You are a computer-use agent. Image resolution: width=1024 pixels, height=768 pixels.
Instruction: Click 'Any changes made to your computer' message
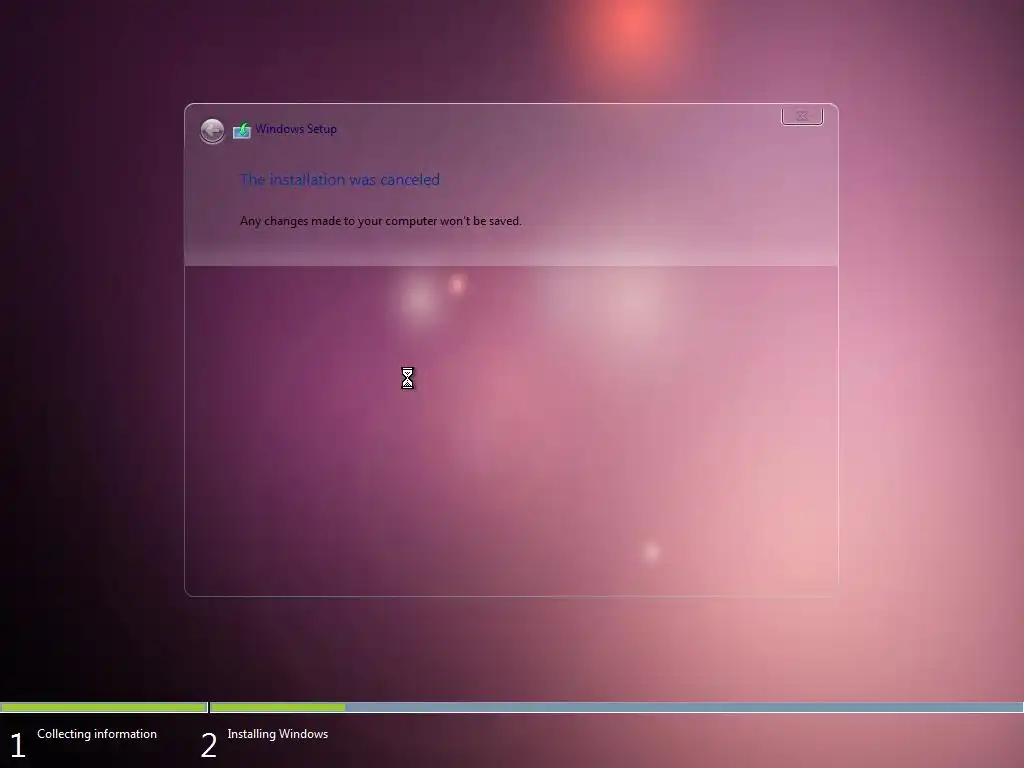[x=381, y=221]
